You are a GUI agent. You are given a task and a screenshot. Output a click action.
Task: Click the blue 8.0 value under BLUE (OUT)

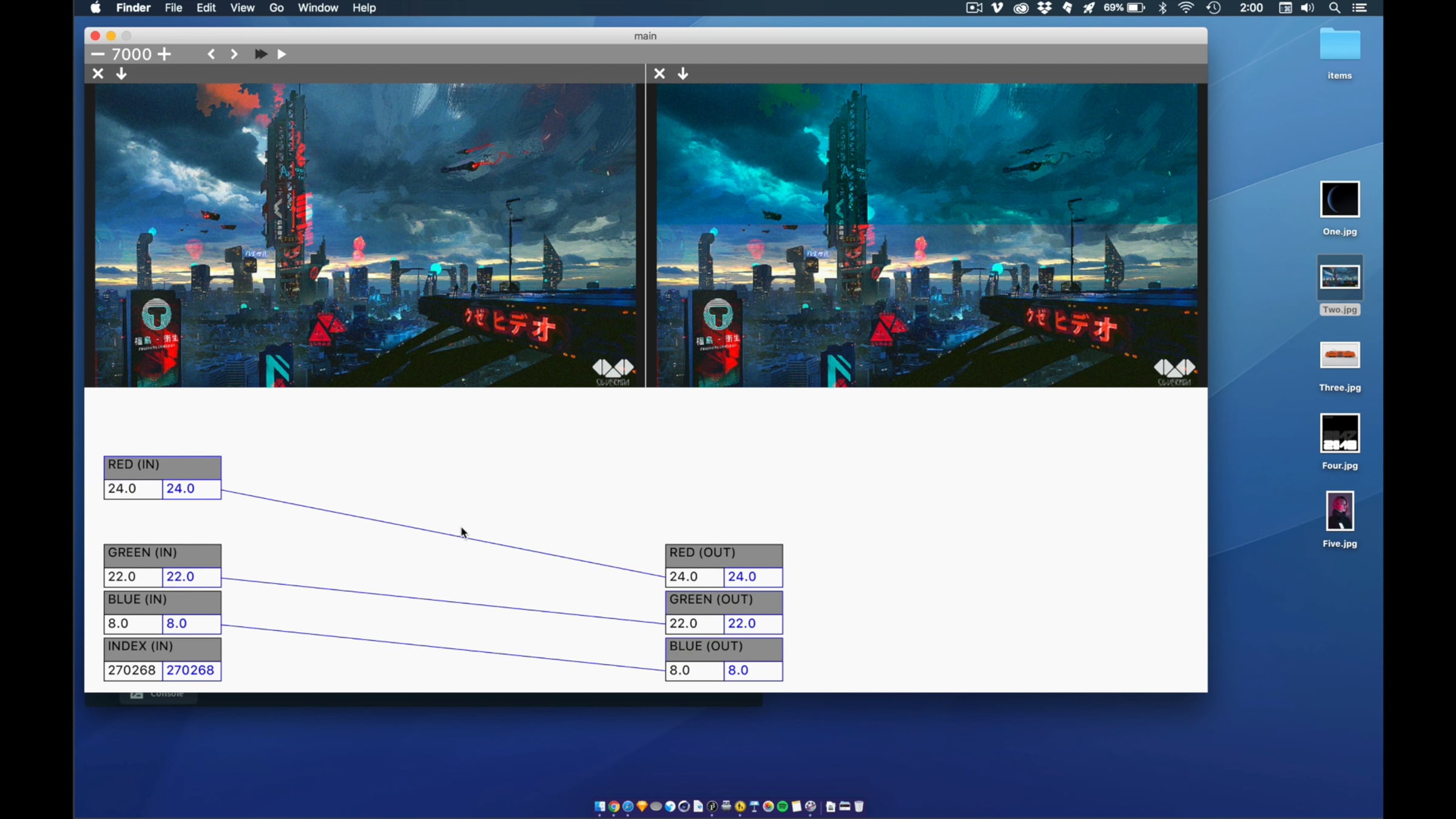click(x=753, y=670)
